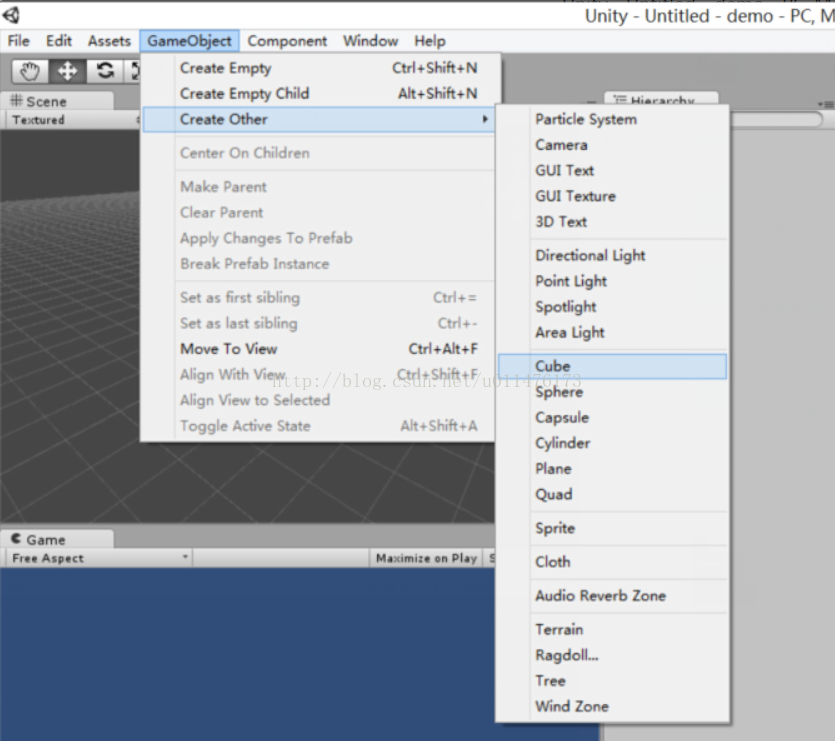Toggle Maximize on Play
835x741 pixels.
point(426,558)
